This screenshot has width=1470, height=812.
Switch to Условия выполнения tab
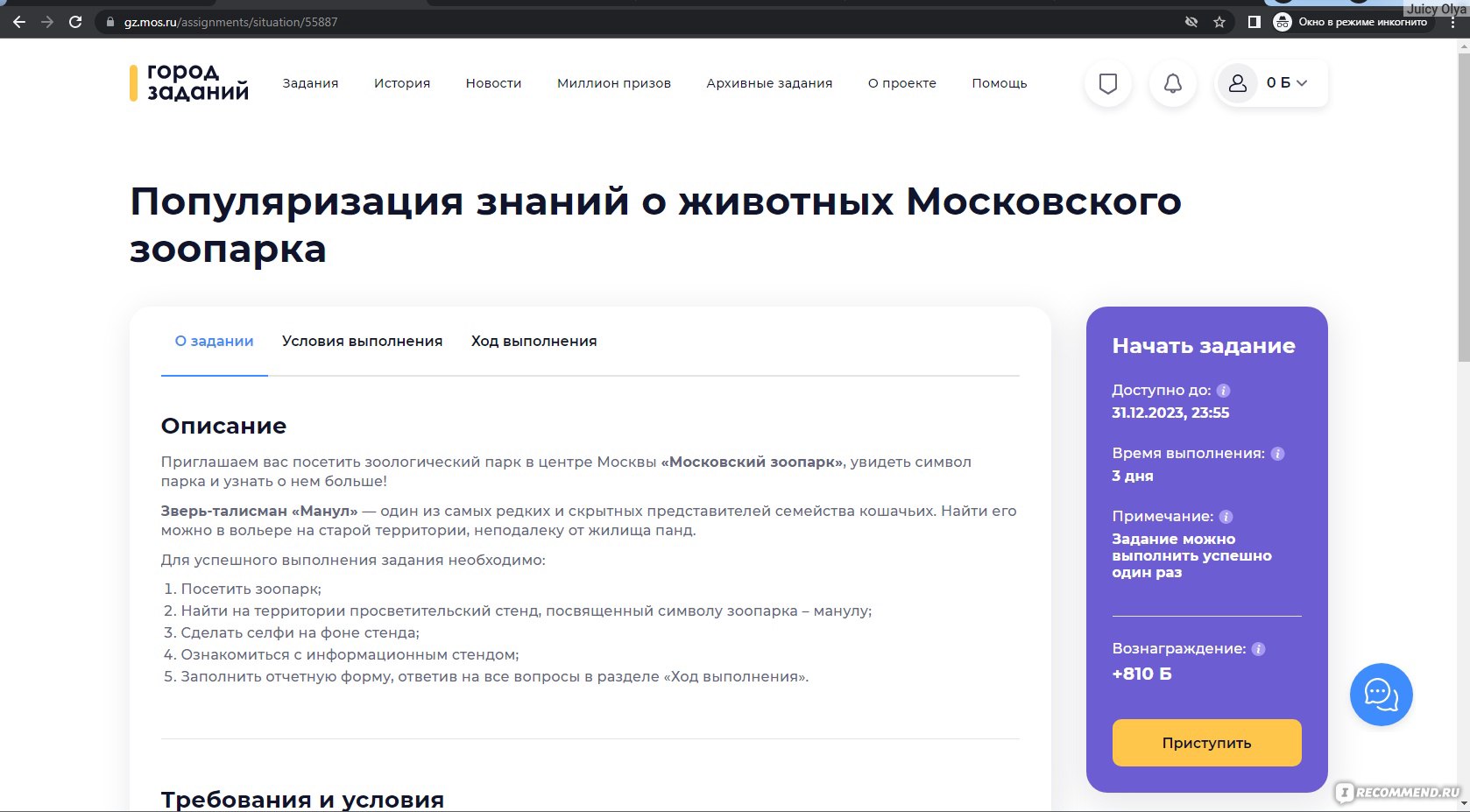coord(362,342)
